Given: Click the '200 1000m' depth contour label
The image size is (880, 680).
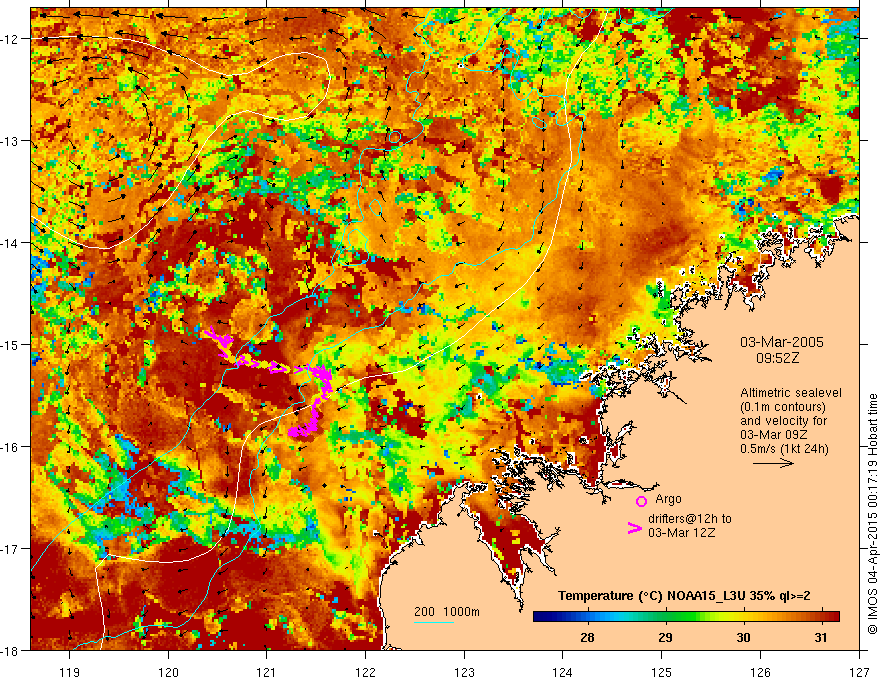Looking at the screenshot, I should [x=447, y=612].
